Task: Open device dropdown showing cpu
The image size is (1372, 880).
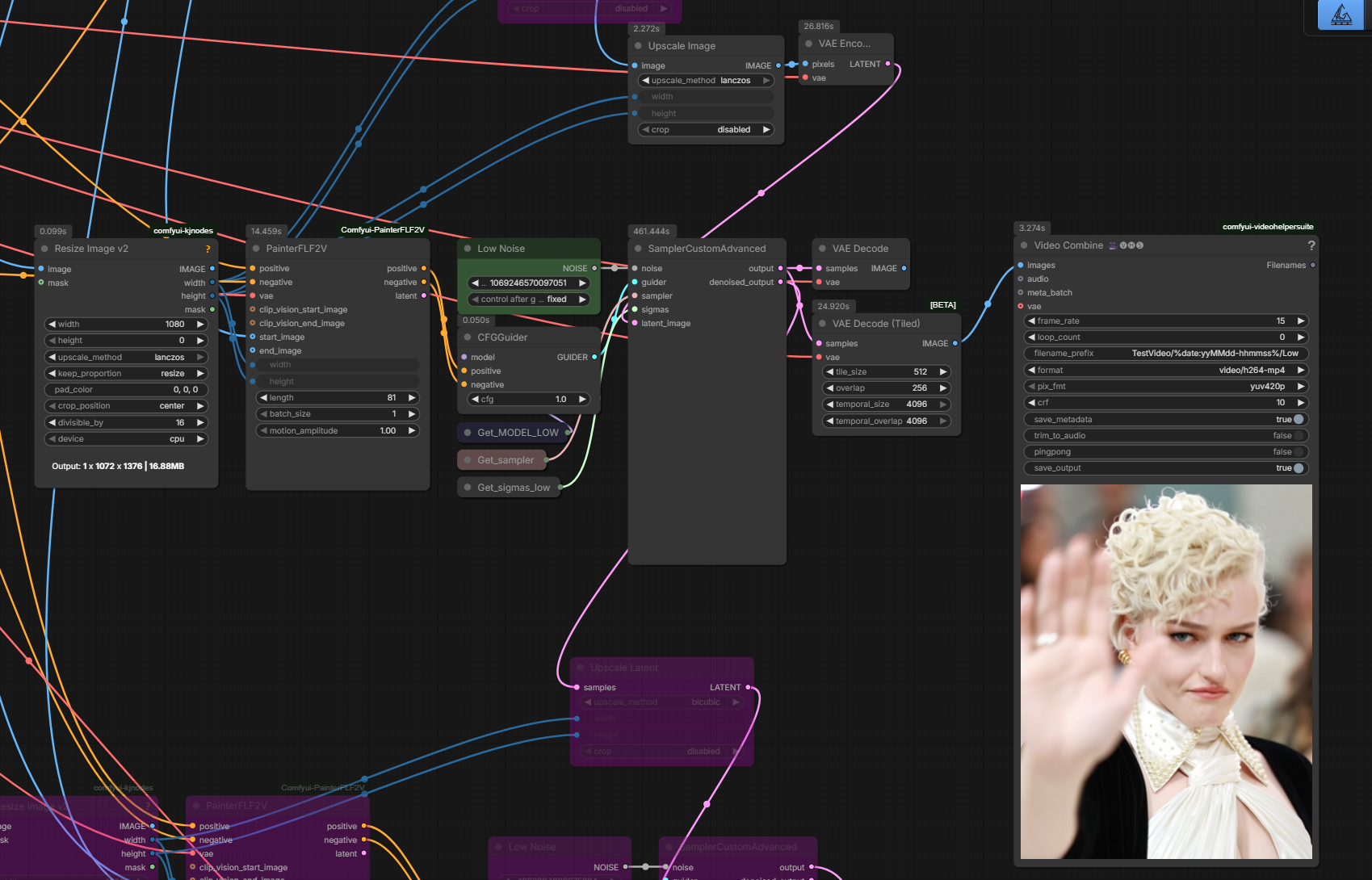Action: pos(126,439)
